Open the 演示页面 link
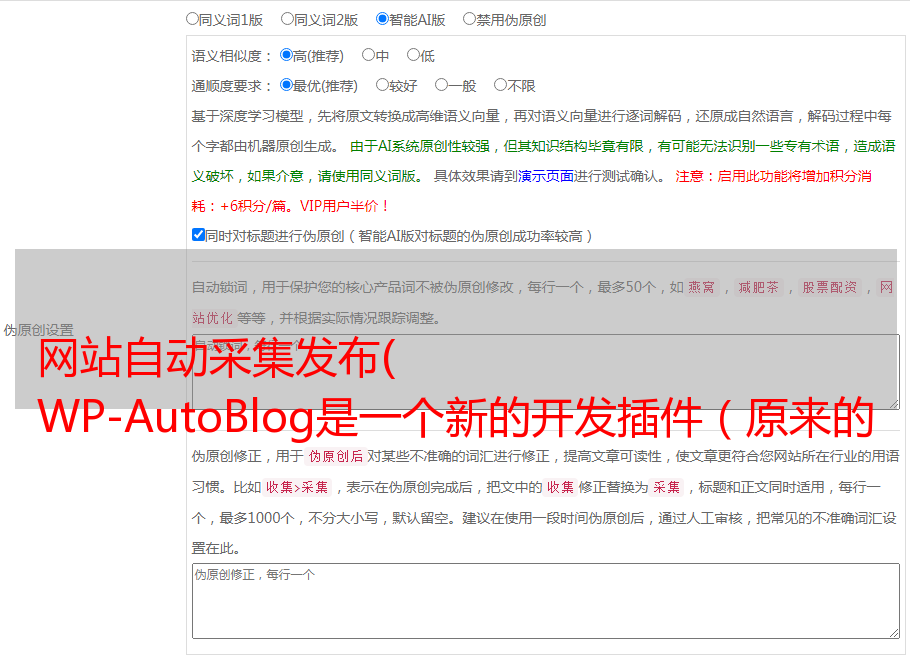Image resolution: width=911 pixels, height=658 pixels. pyautogui.click(x=546, y=176)
